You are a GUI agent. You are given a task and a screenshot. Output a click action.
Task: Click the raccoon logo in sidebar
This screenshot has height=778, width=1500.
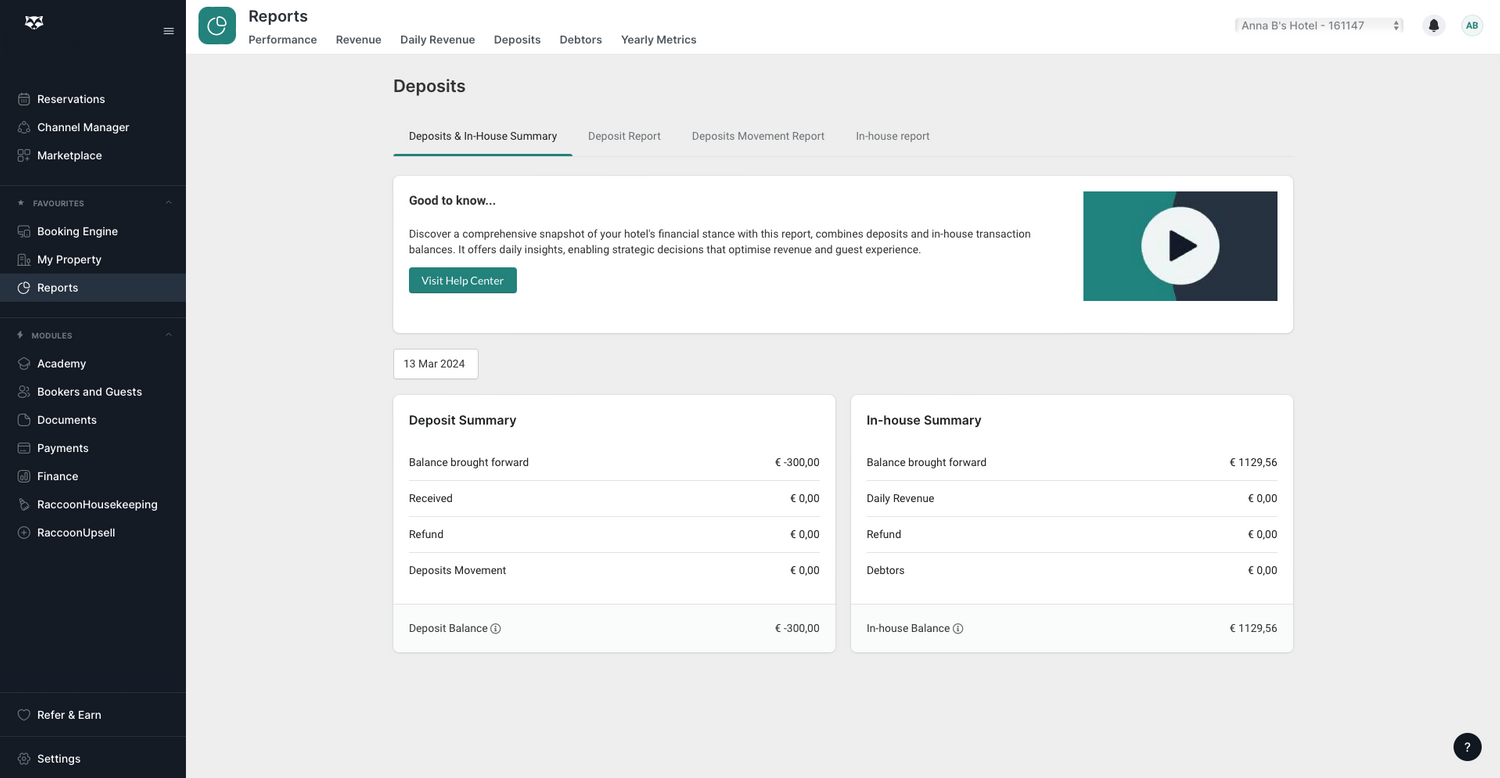click(34, 23)
